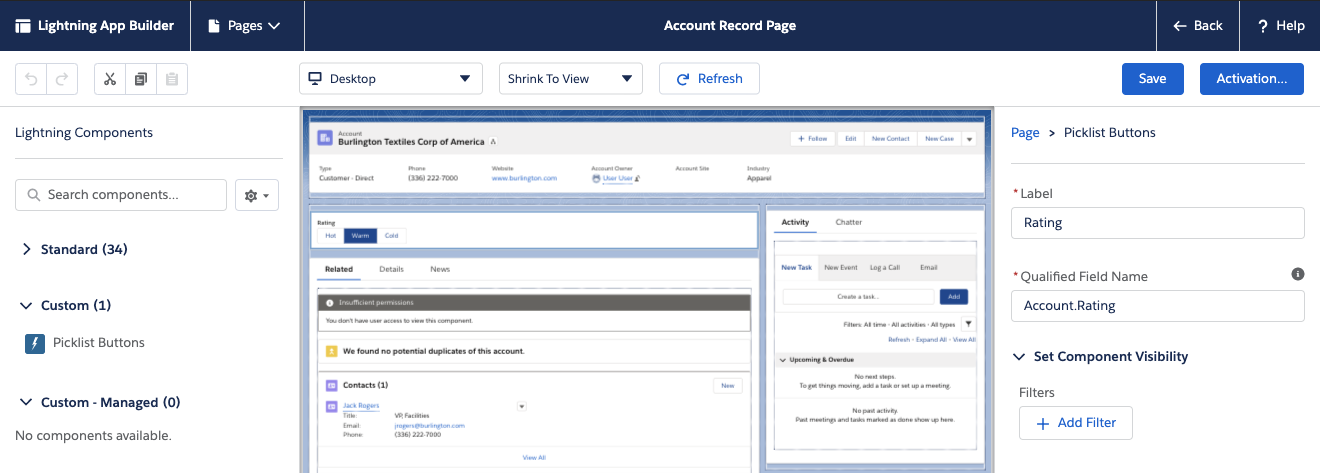Click the Jack Rogers contact icon
The width and height of the screenshot is (1320, 473).
(331, 406)
